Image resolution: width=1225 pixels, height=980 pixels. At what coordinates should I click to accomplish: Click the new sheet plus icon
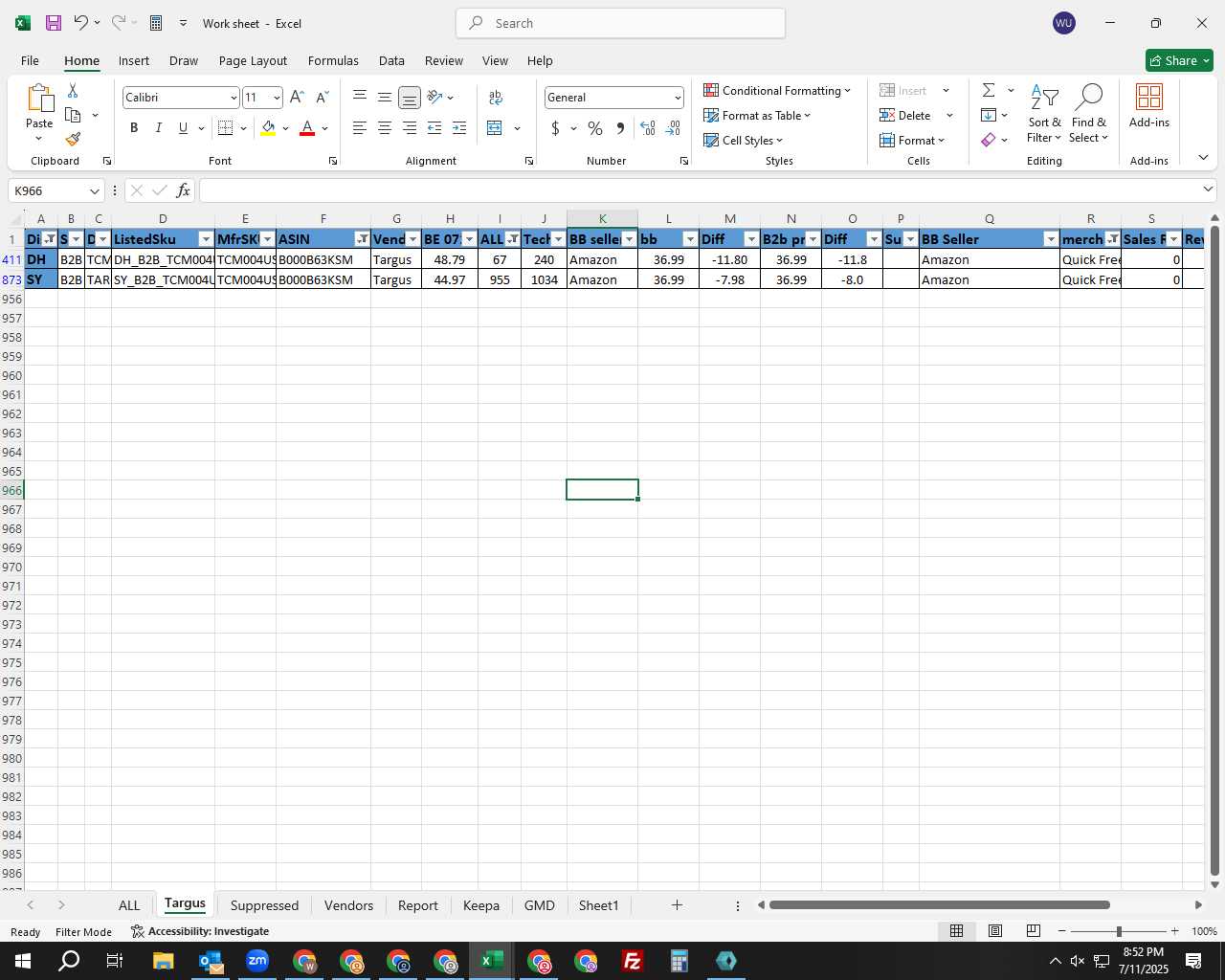tap(677, 905)
